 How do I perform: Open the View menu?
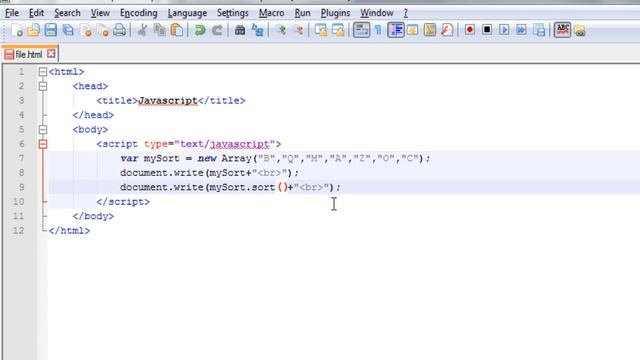click(100, 13)
